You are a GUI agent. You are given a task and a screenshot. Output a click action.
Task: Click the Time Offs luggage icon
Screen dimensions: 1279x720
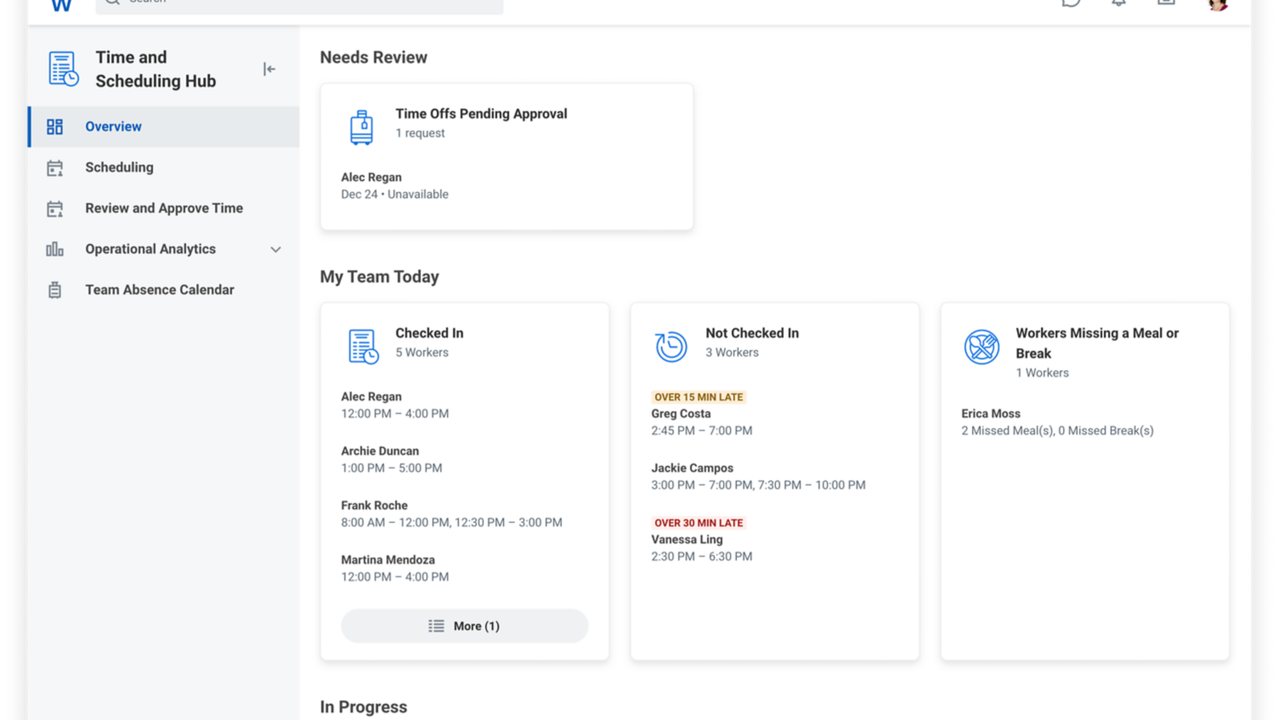click(x=361, y=127)
